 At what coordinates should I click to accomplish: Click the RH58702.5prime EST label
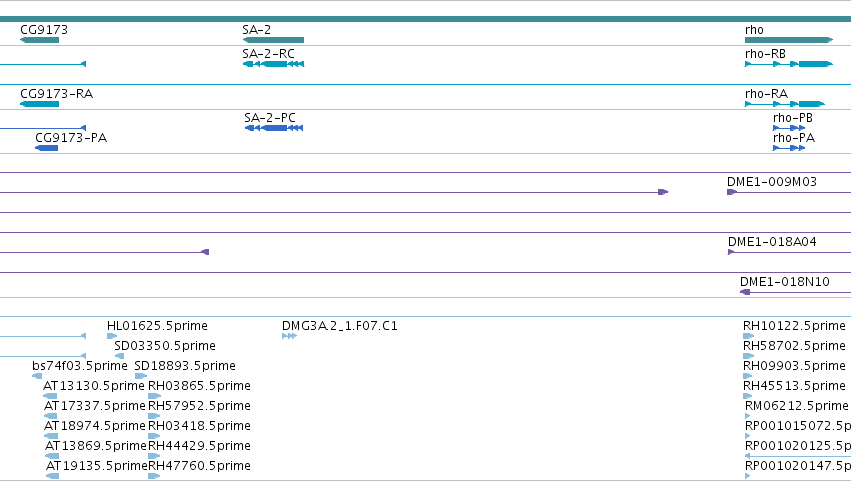[794, 346]
